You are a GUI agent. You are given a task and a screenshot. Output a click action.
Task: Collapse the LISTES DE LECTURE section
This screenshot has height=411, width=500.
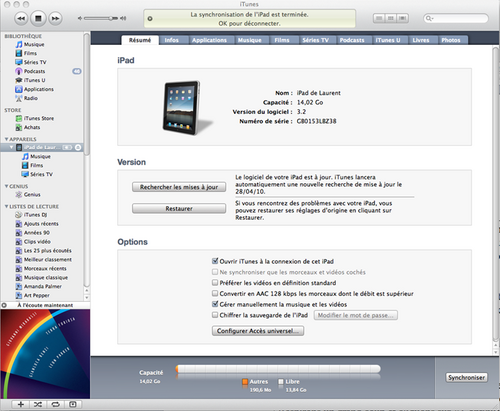tap(6, 206)
